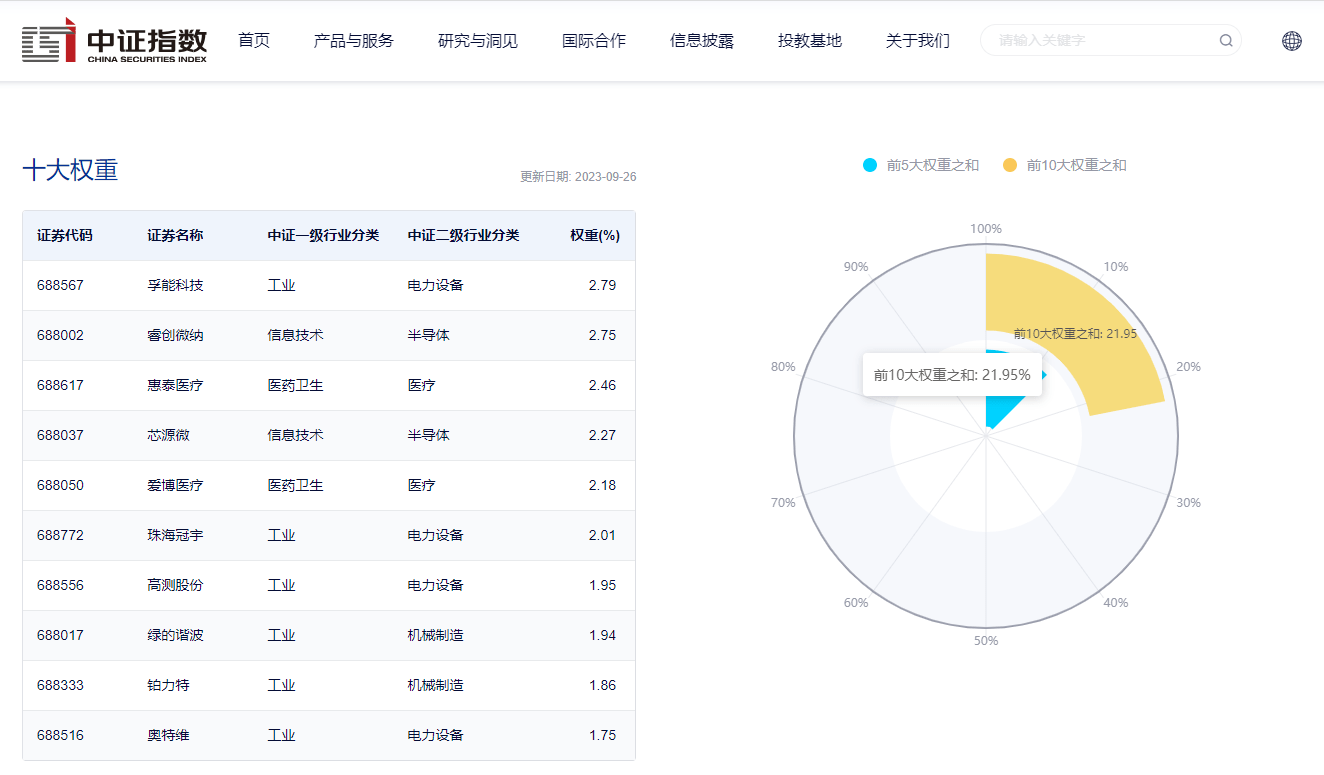Open the 关于我们 menu item
This screenshot has height=775, width=1324.
tap(918, 41)
